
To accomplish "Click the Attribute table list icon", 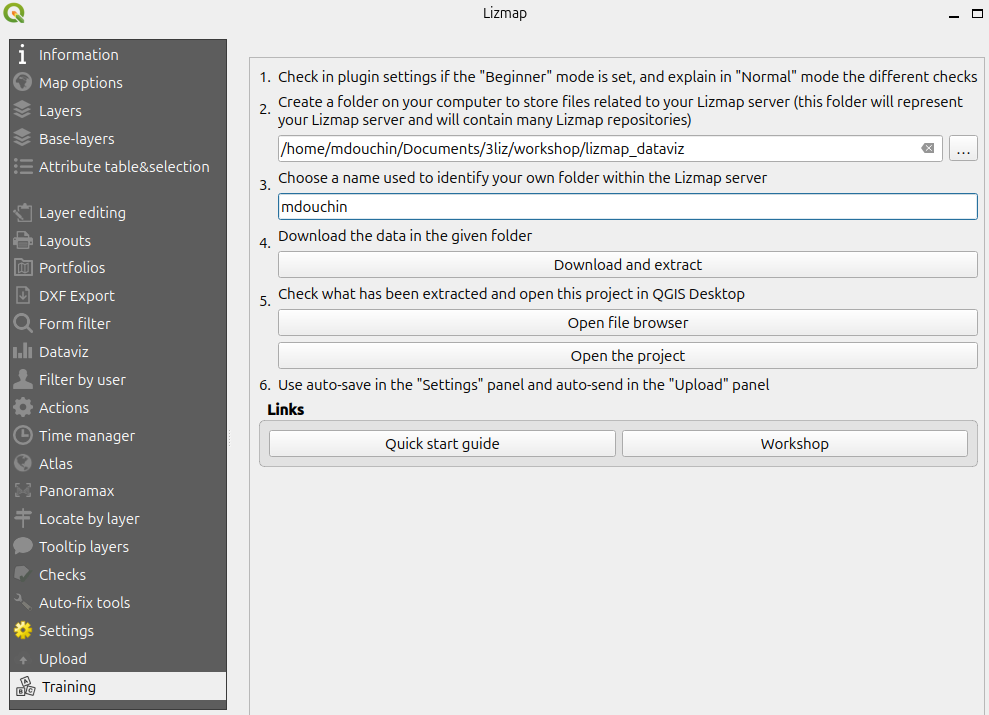I will coord(23,166).
